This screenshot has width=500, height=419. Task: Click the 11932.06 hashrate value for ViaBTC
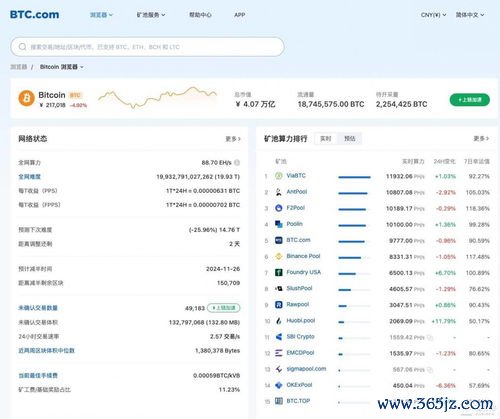tap(399, 176)
